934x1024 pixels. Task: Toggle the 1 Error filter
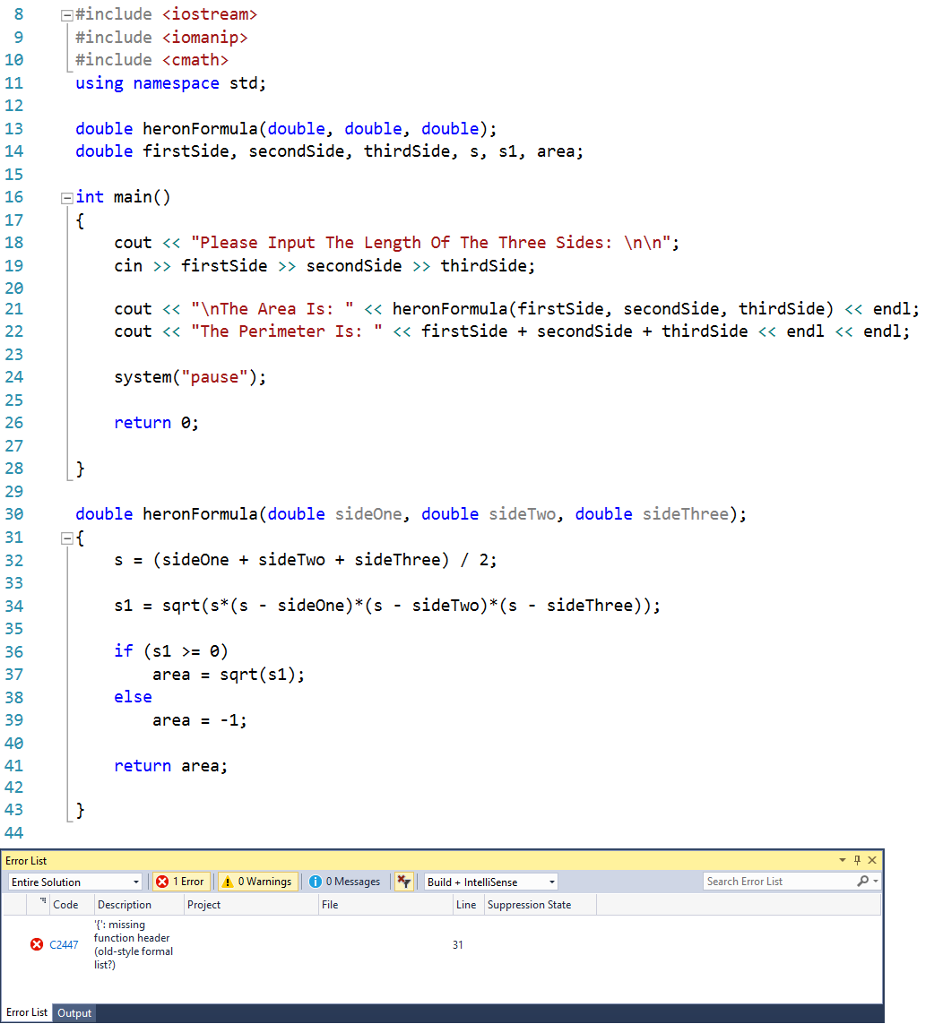coord(181,881)
